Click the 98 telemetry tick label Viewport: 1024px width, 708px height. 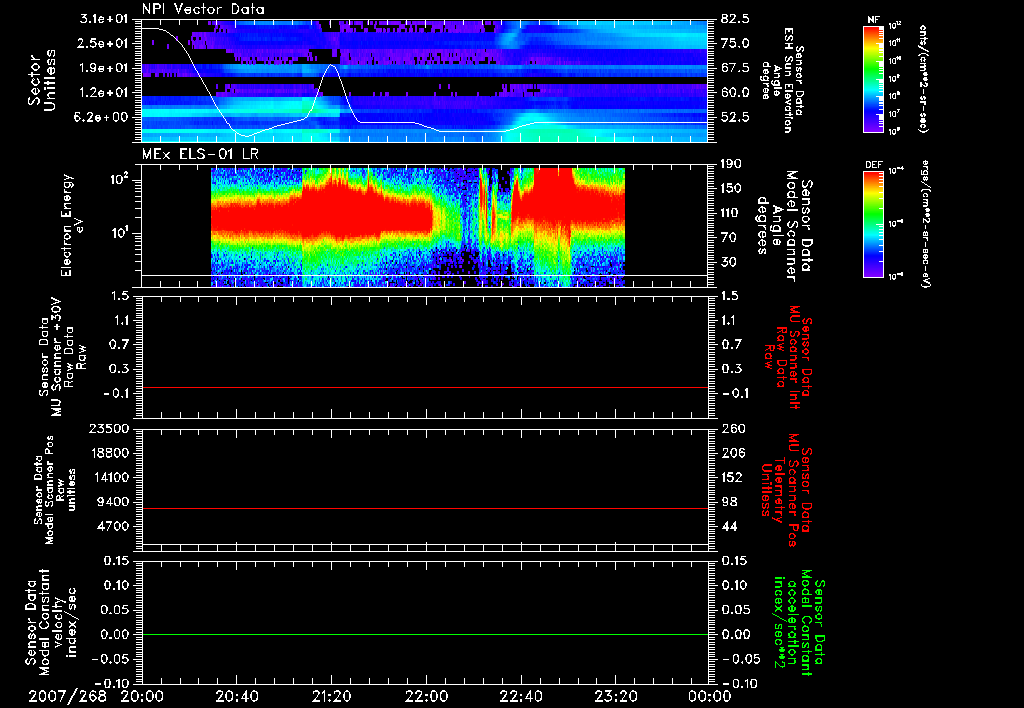pyautogui.click(x=729, y=502)
